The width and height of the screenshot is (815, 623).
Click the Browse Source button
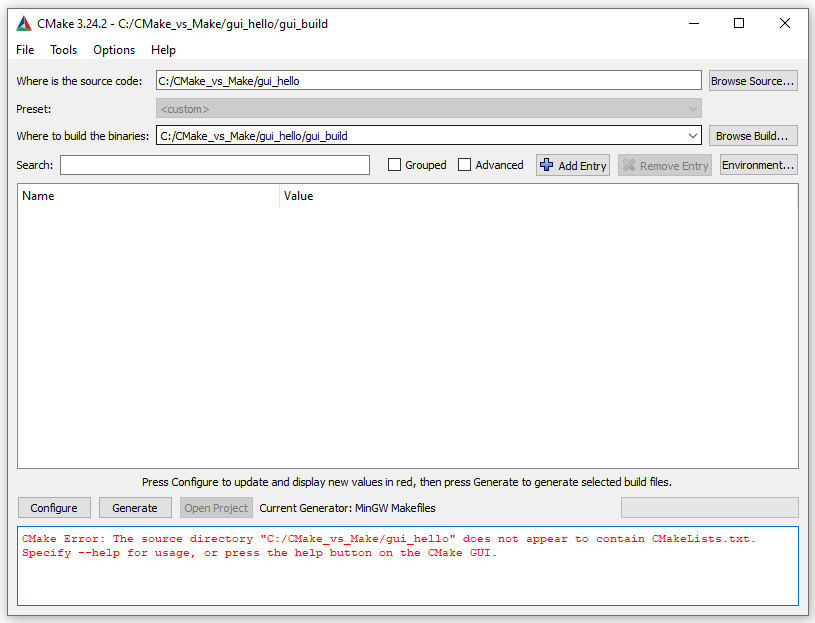pos(753,81)
